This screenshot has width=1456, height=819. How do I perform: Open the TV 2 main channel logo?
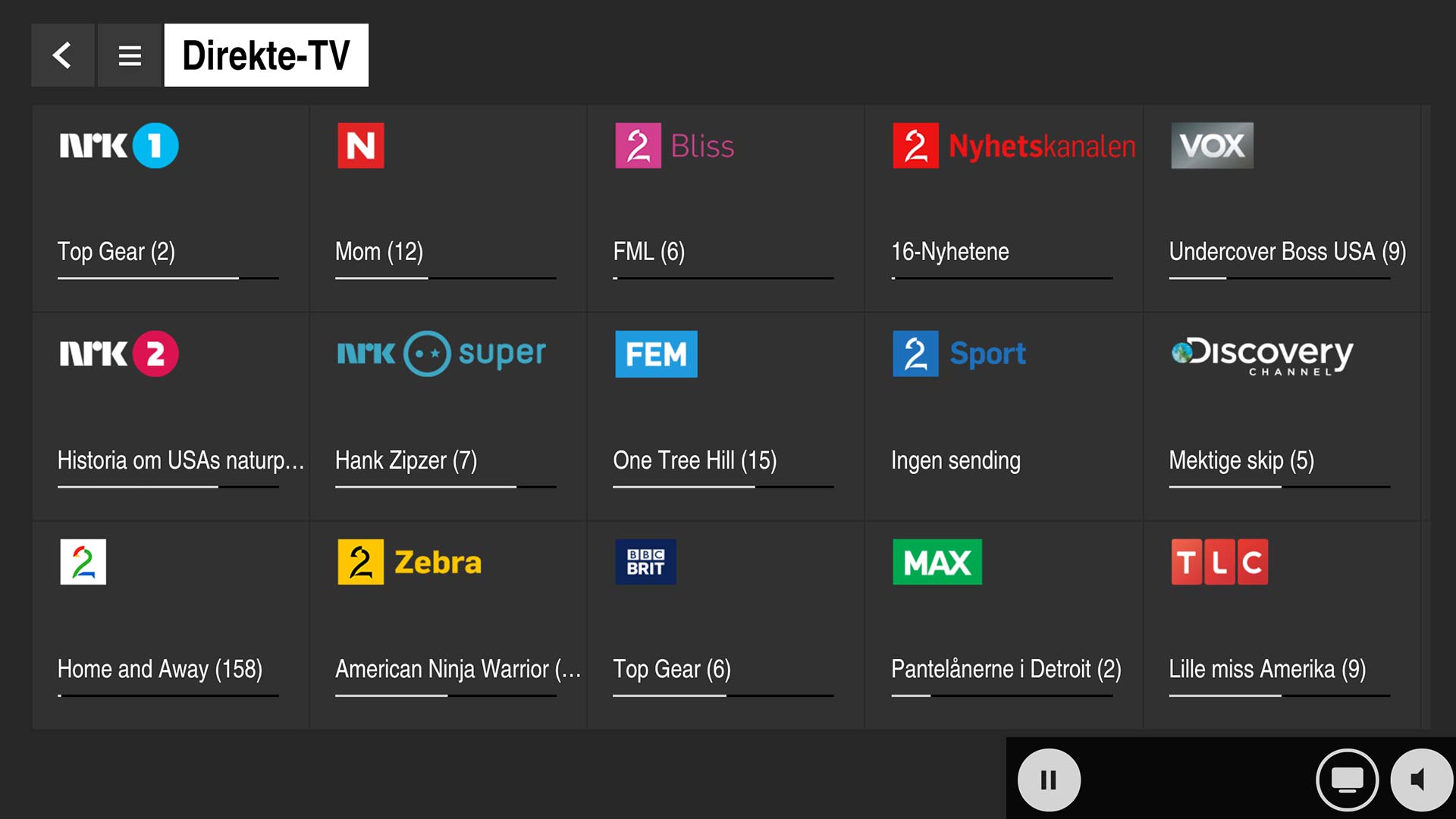(83, 562)
